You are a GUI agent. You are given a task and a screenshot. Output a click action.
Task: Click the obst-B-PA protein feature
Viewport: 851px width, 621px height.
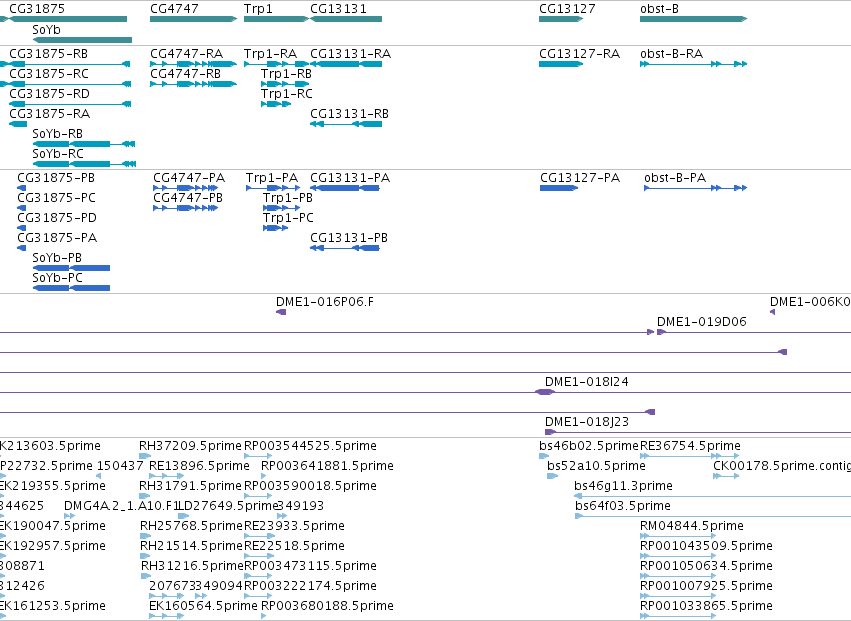click(696, 188)
